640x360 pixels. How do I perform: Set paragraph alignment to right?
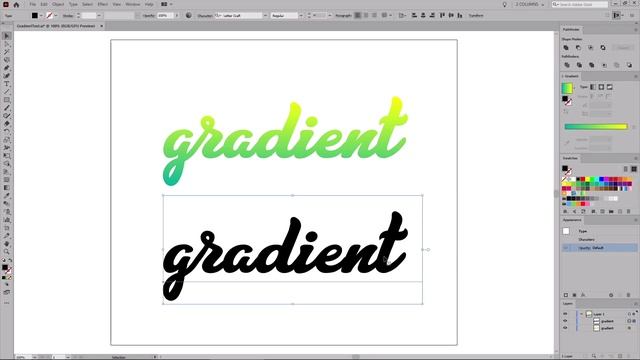point(375,16)
